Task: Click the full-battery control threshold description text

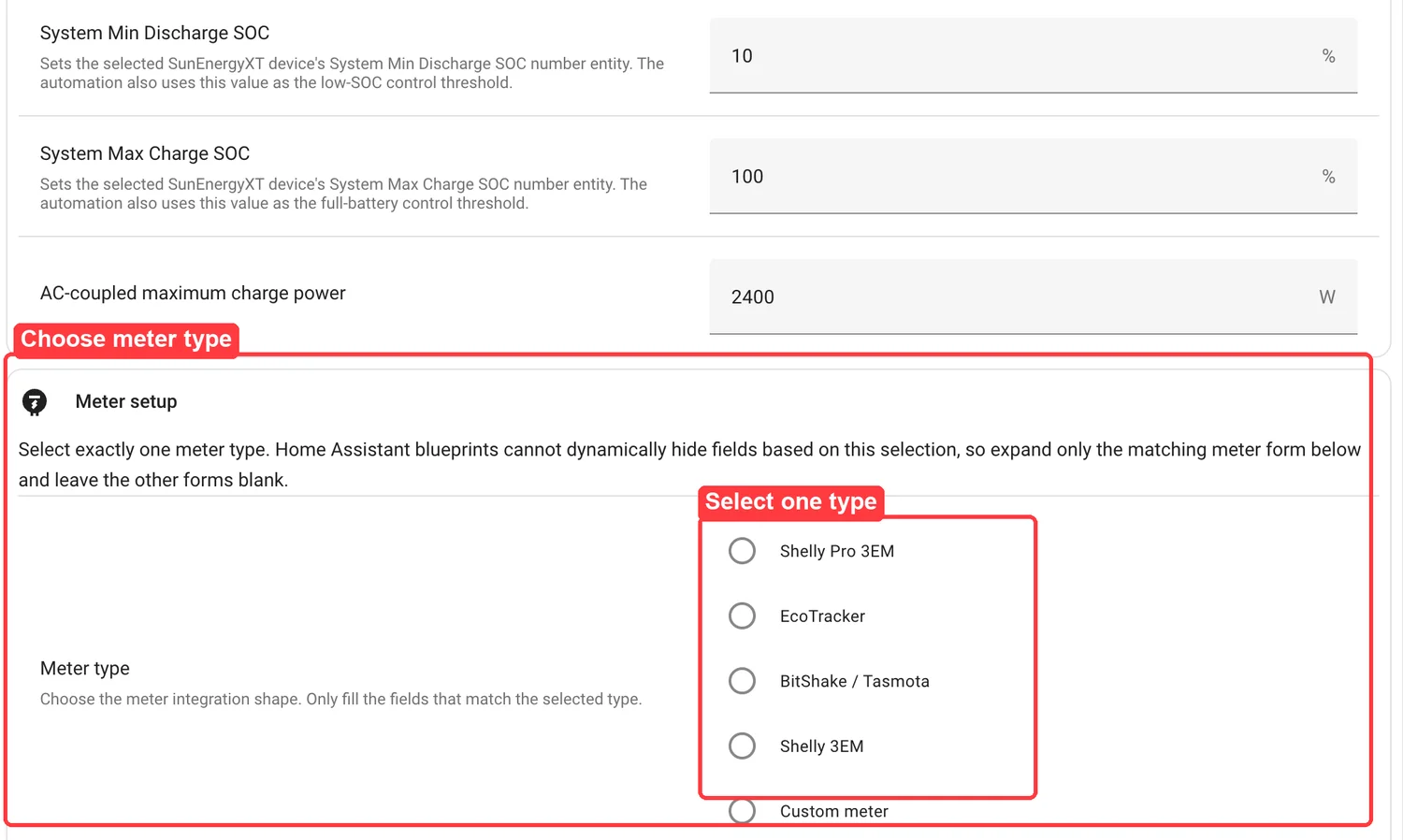Action: [343, 194]
